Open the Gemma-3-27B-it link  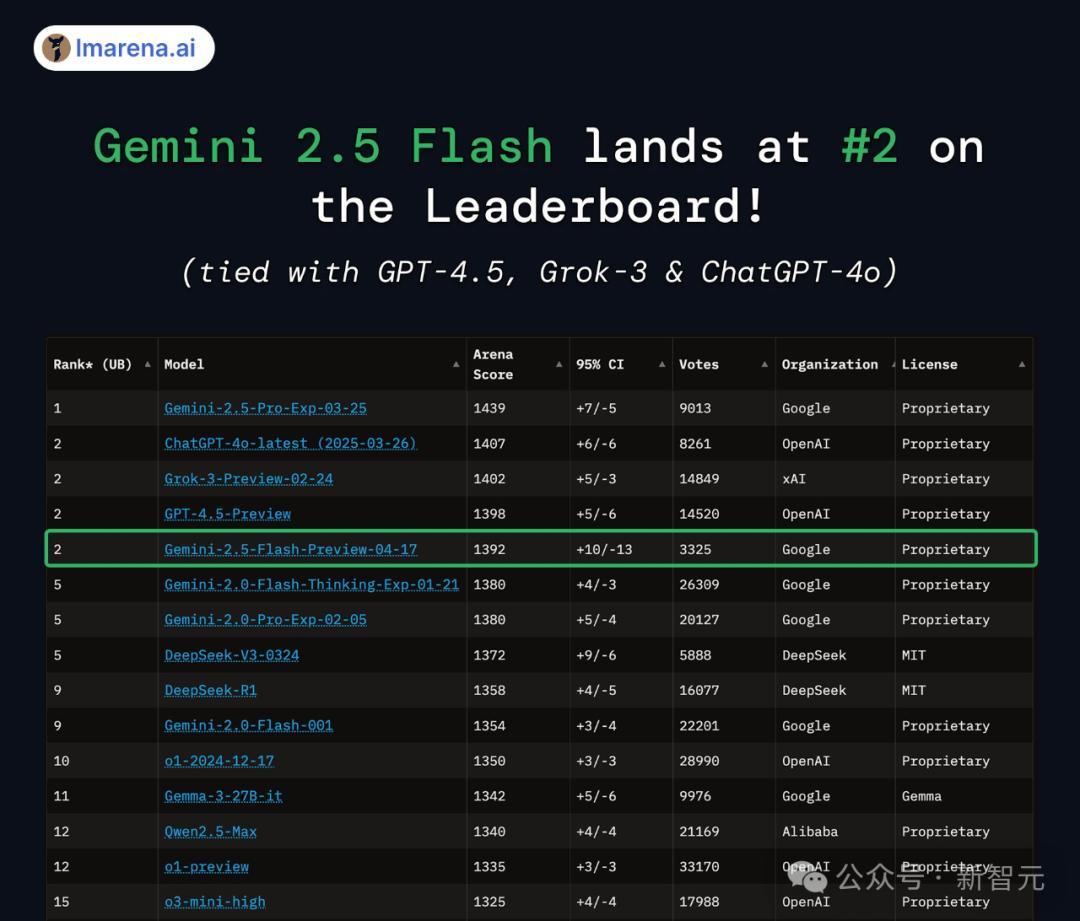pos(222,796)
